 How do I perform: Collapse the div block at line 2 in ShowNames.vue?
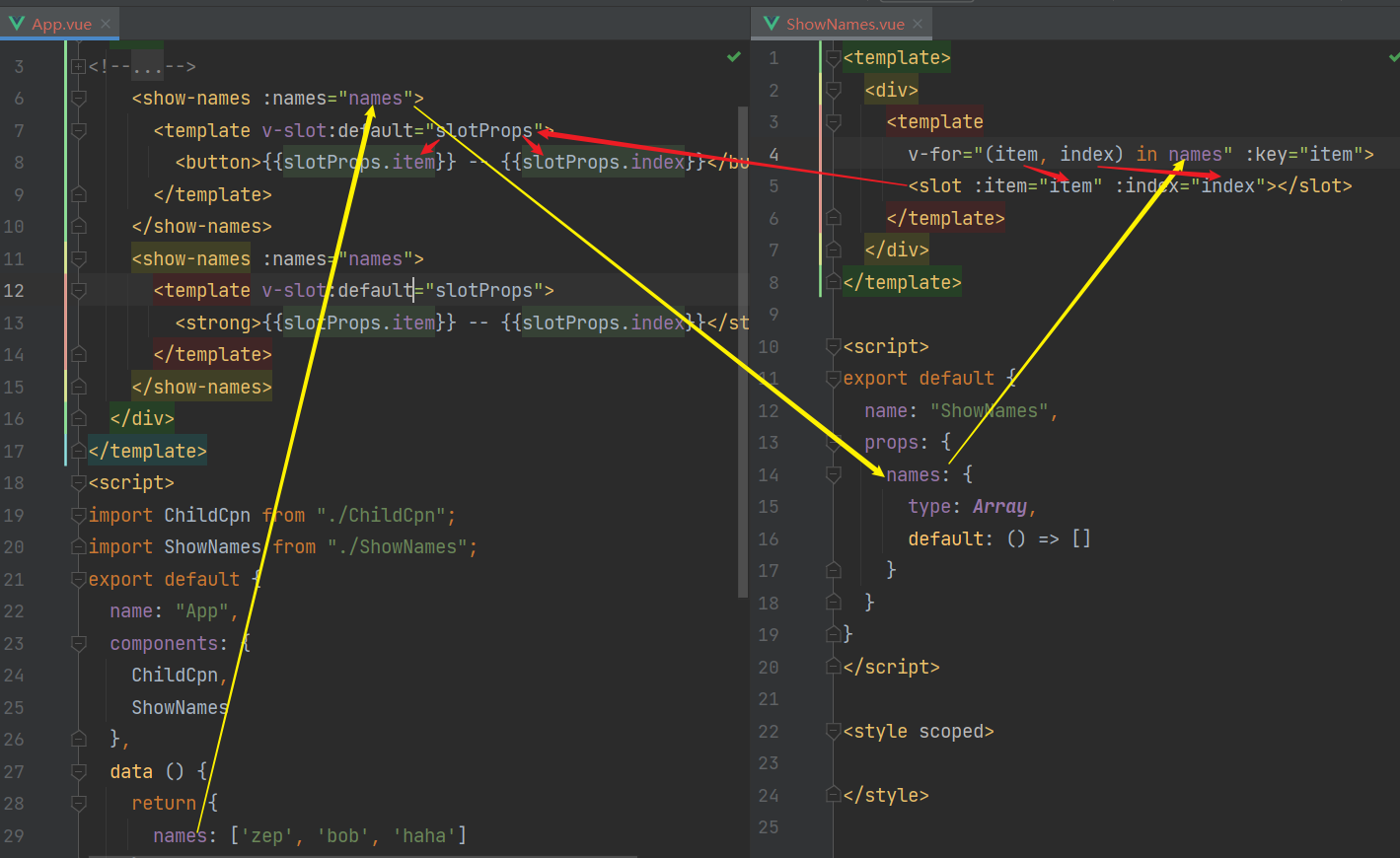click(x=833, y=91)
